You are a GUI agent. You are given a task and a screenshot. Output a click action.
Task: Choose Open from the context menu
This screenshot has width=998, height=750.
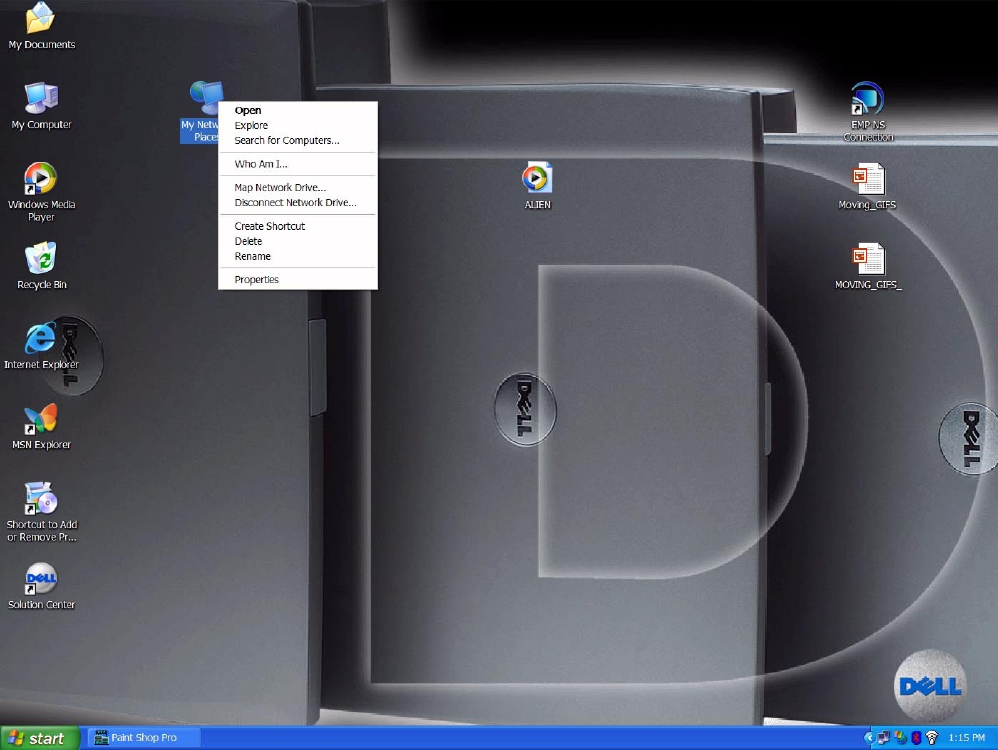pyautogui.click(x=298, y=110)
